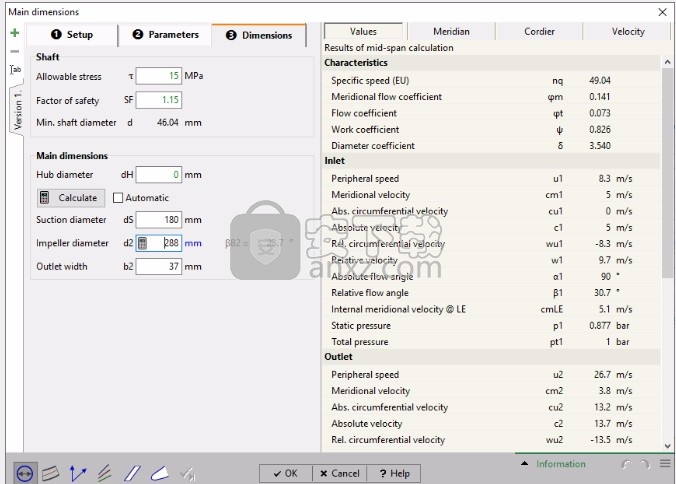Open the hamburger menu beside Information
Image resolution: width=676 pixels, height=484 pixels.
point(665,464)
